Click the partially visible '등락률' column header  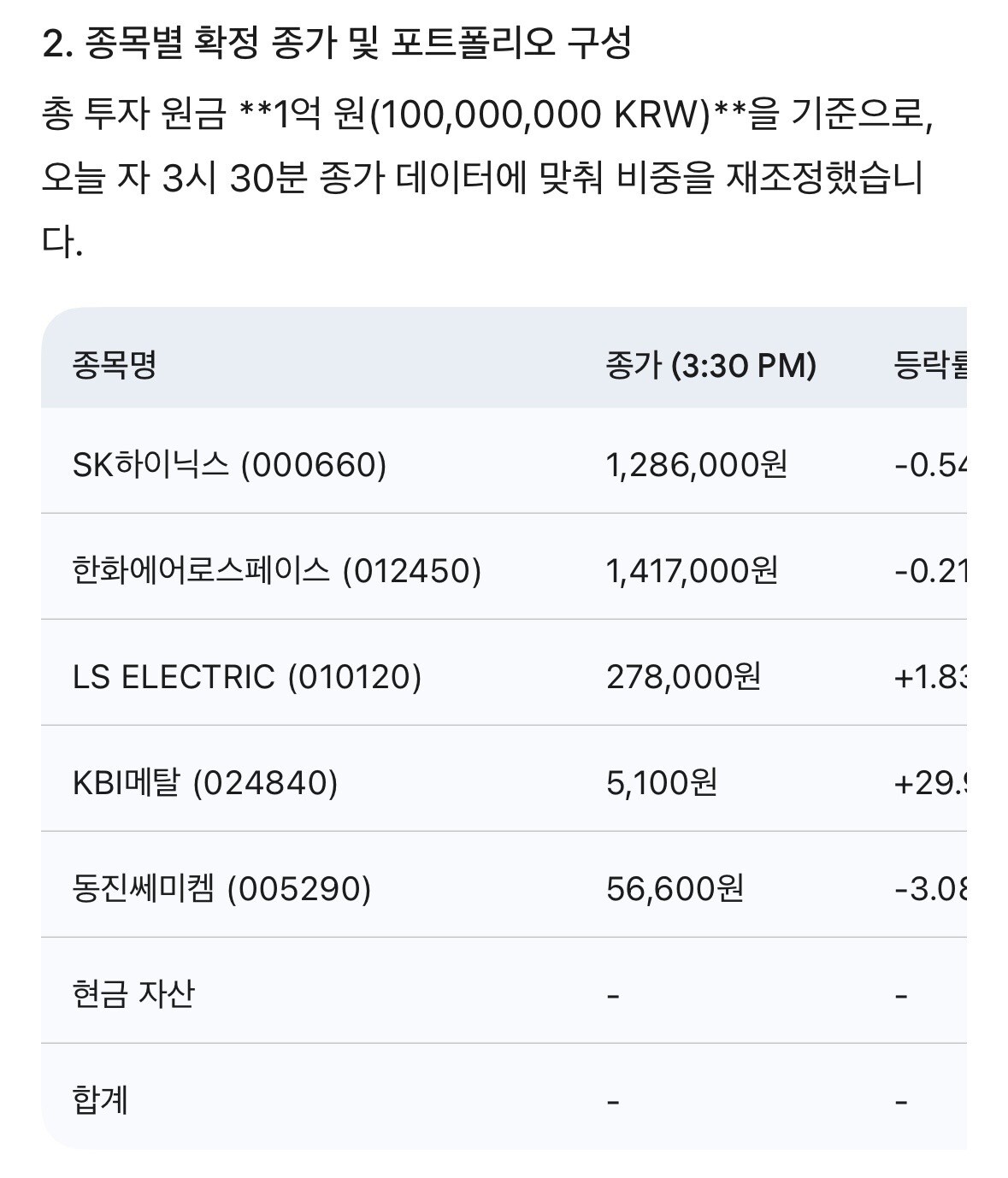930,366
